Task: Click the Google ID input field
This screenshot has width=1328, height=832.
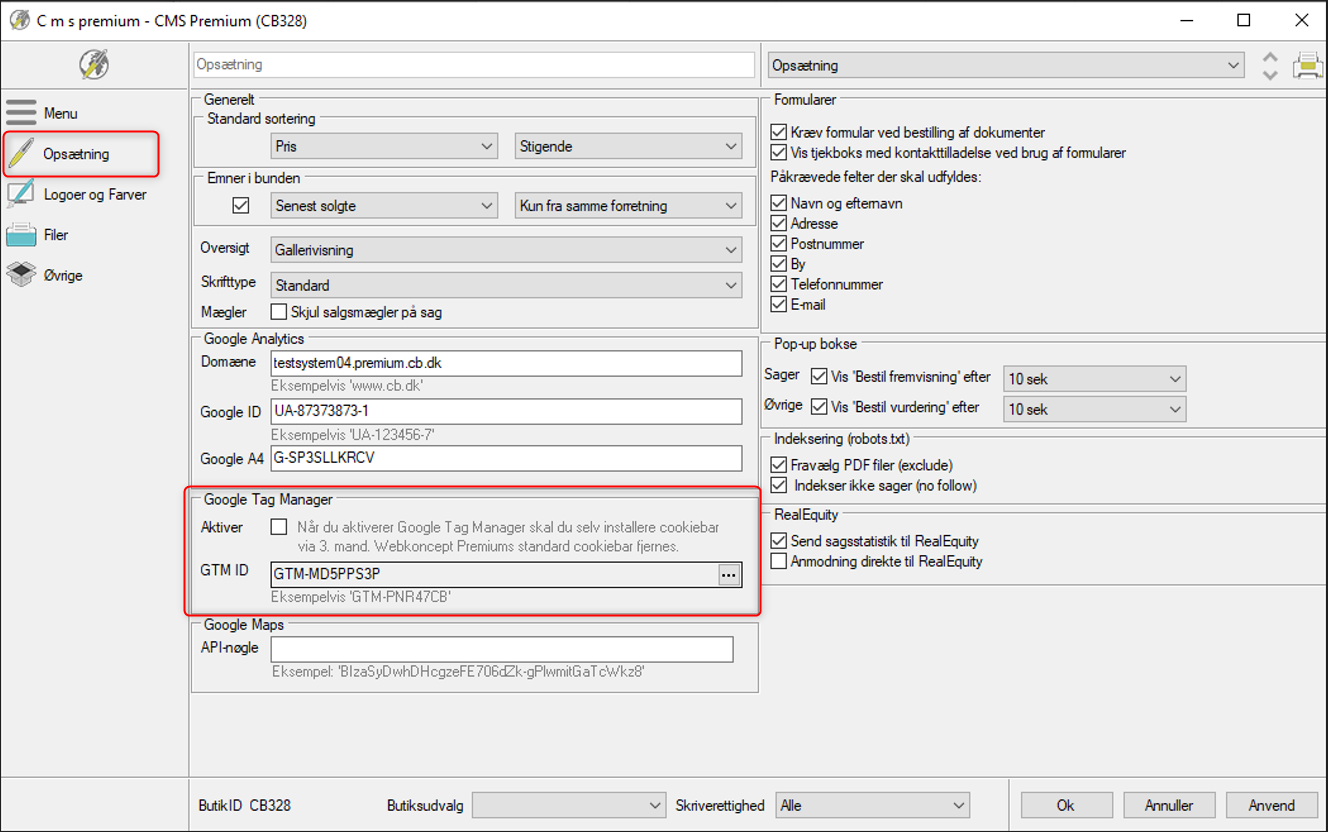Action: tap(507, 411)
